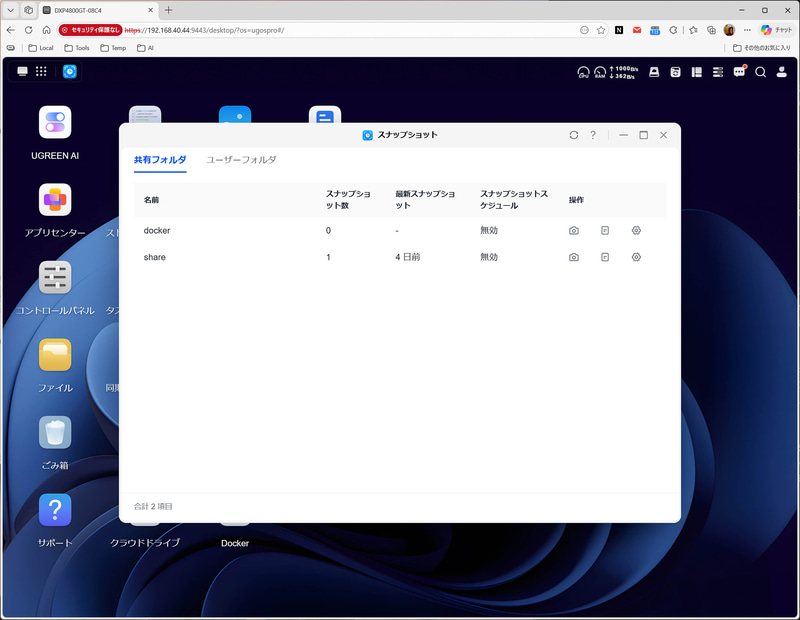Image resolution: width=800 pixels, height=620 pixels.
Task: Open the アプリセンター app
Action: pyautogui.click(x=55, y=200)
